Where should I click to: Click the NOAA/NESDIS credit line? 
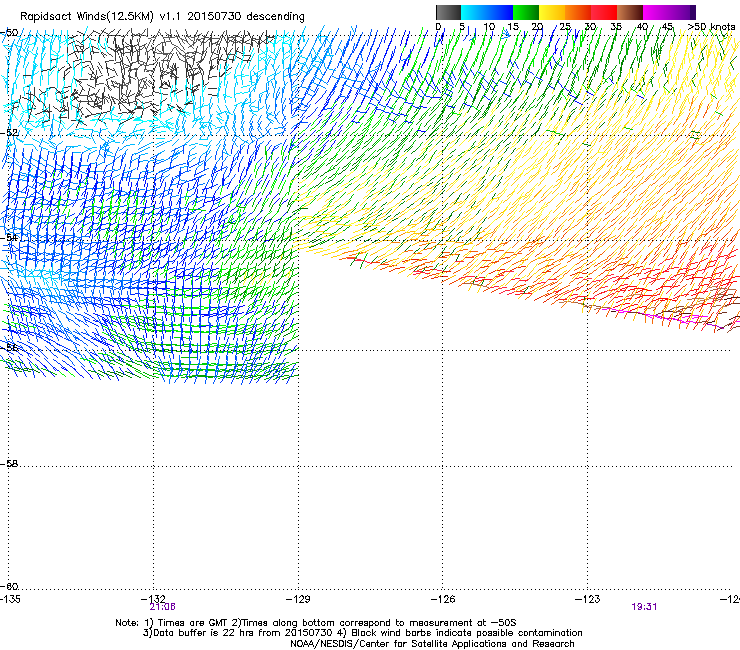432,644
